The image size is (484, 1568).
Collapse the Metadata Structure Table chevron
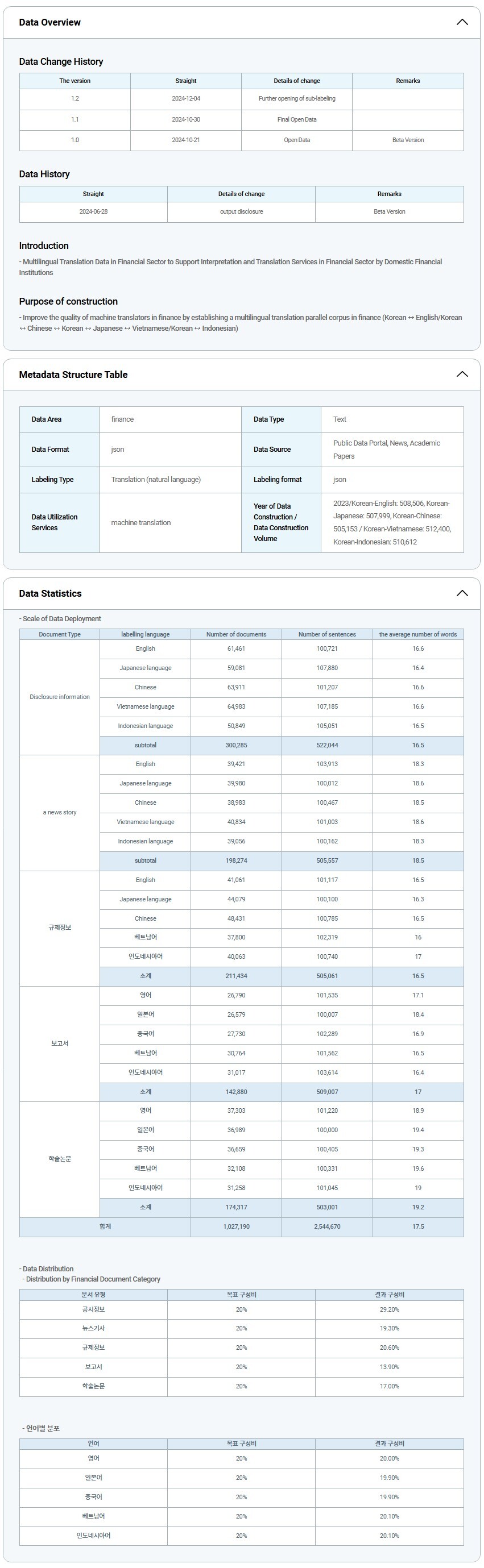click(461, 375)
